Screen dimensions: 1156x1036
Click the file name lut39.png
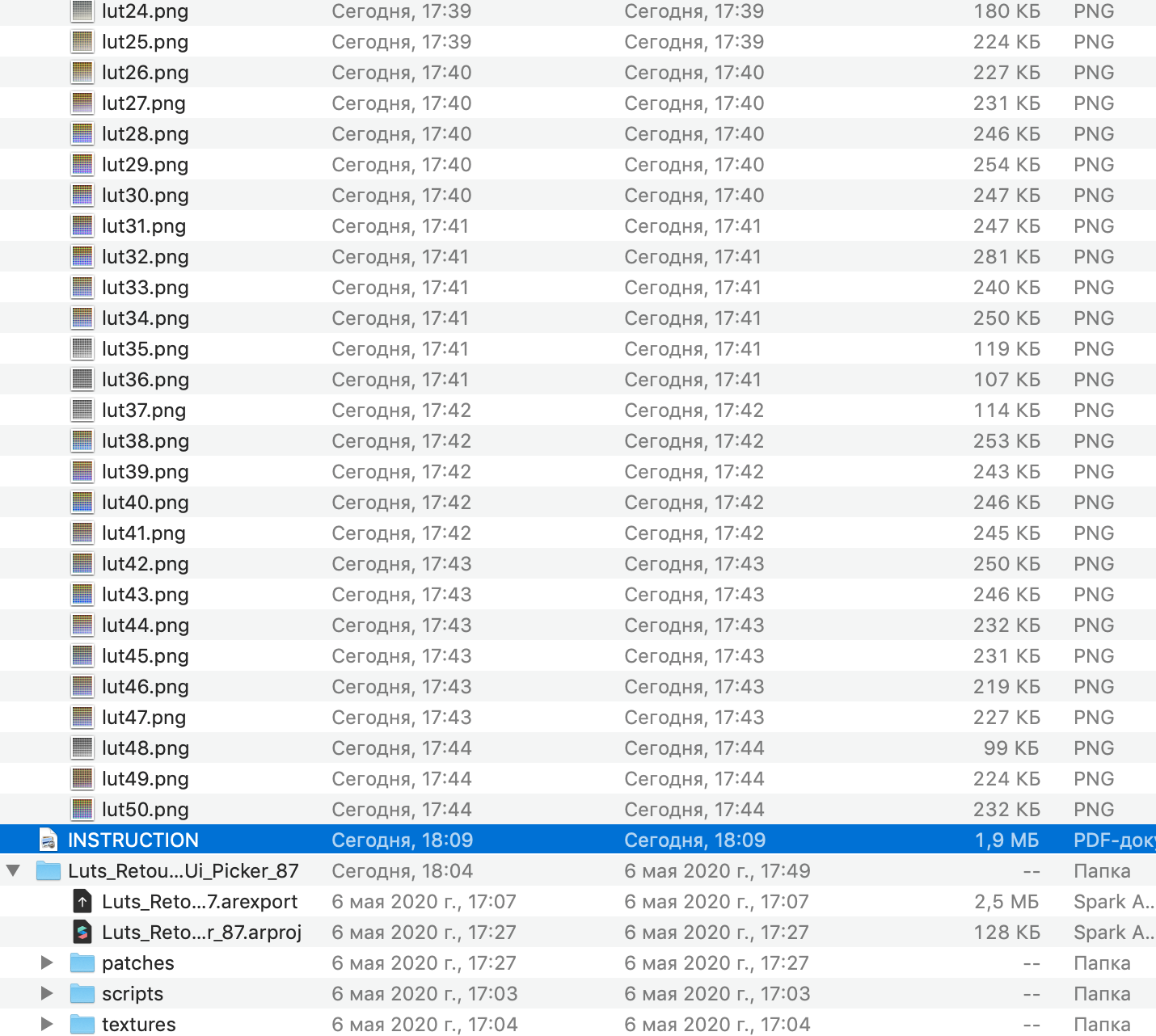coord(146,472)
